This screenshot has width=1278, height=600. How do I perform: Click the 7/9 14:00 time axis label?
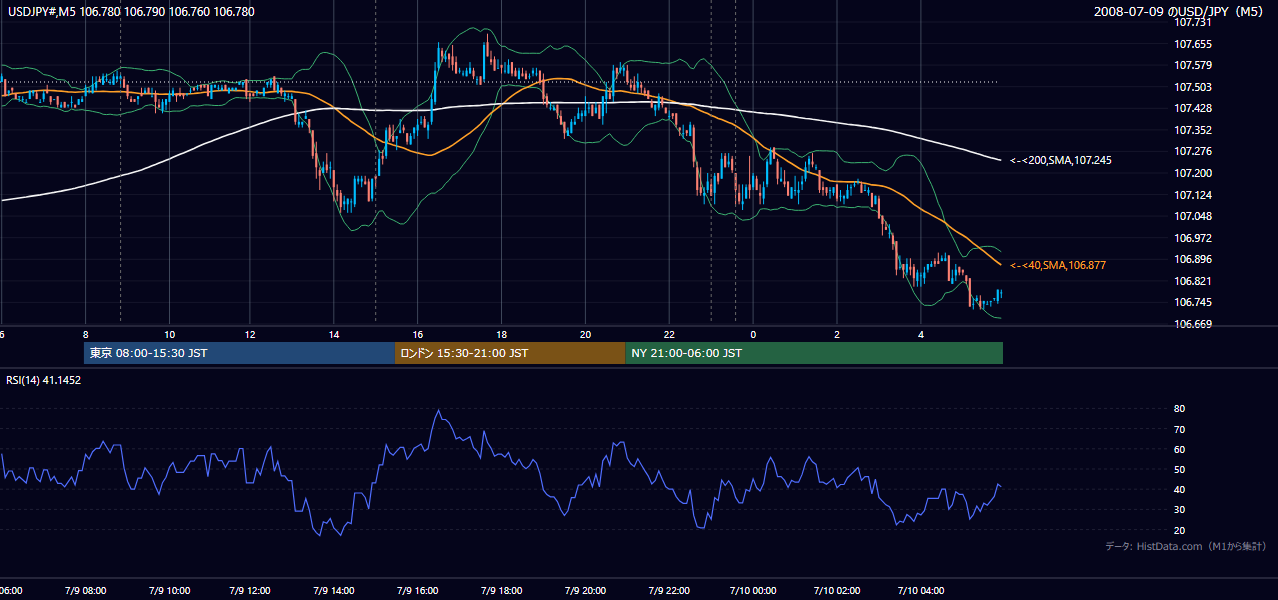tap(335, 591)
